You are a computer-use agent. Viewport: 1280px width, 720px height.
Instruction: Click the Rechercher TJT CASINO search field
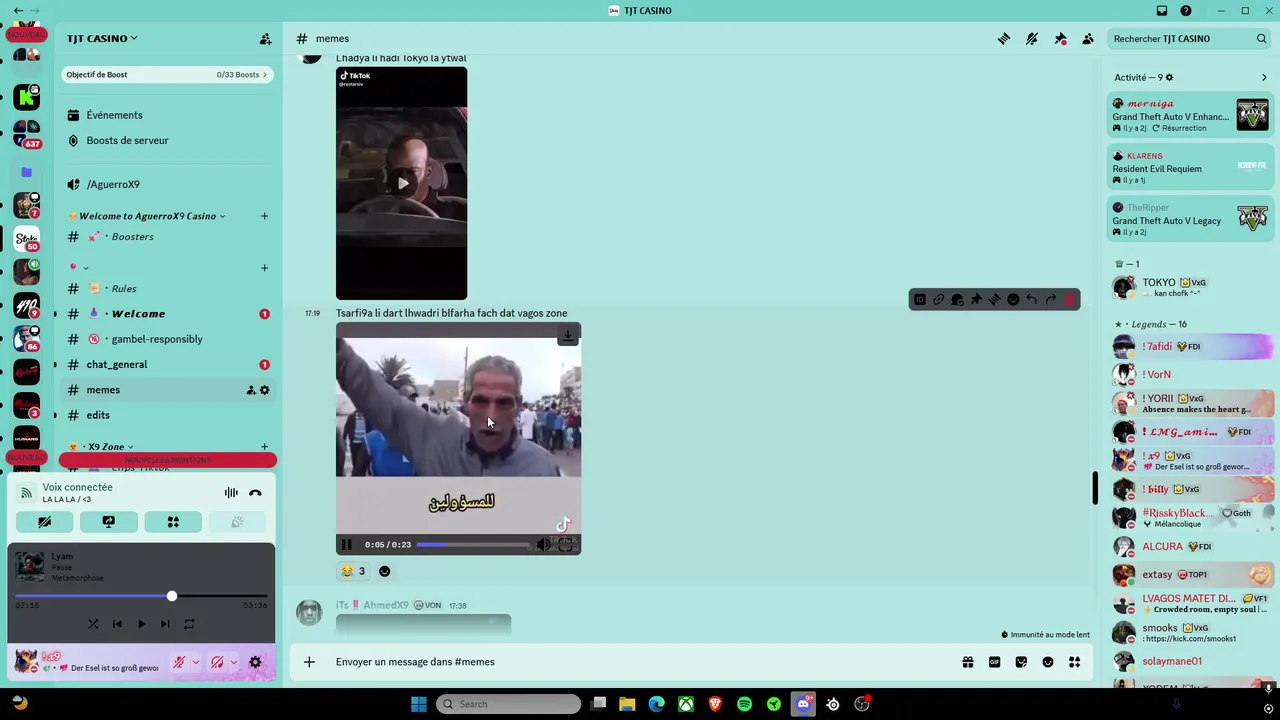[x=1190, y=39]
